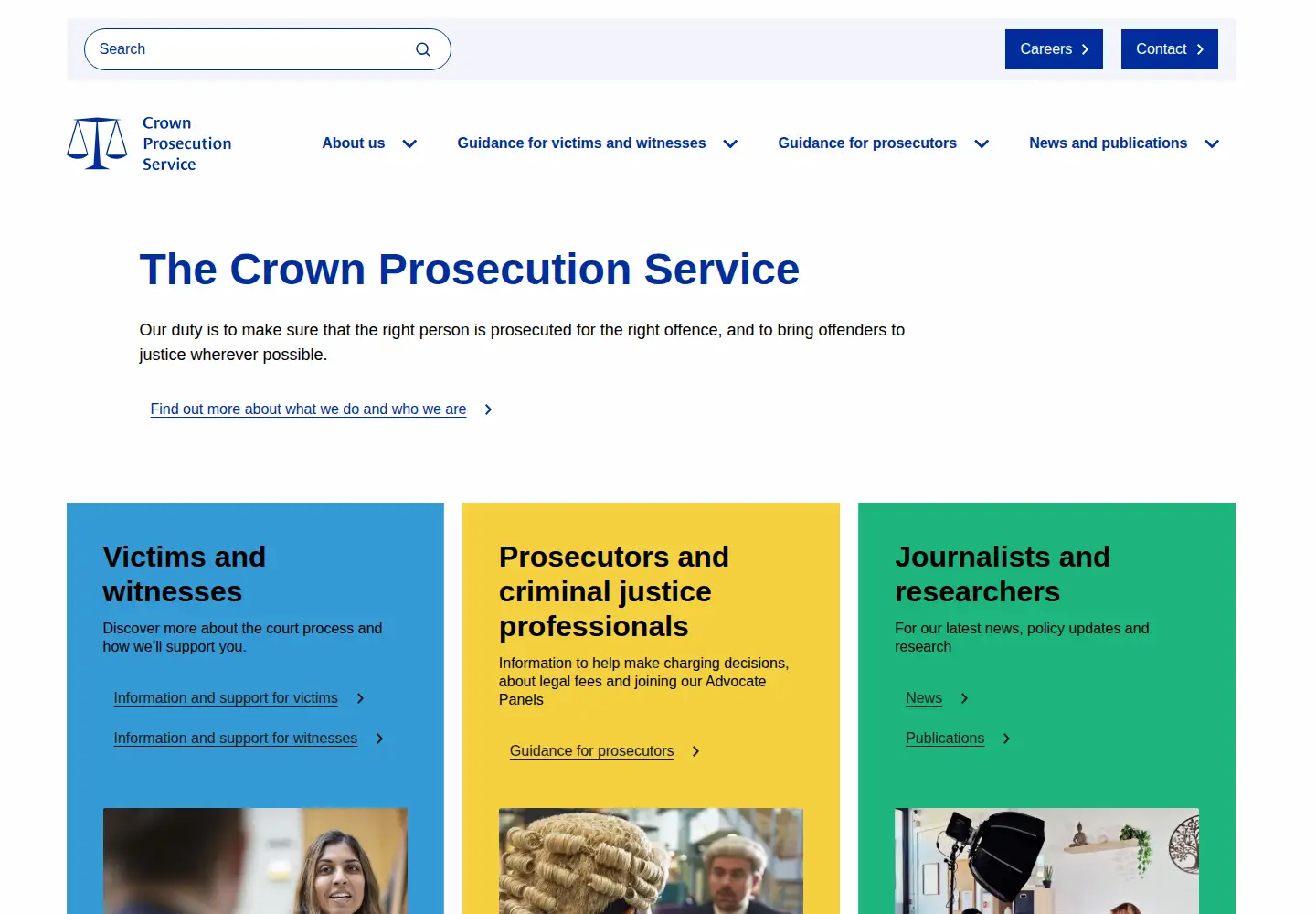This screenshot has width=1316, height=914.
Task: Open the 'News and publications' menu
Action: point(1108,143)
